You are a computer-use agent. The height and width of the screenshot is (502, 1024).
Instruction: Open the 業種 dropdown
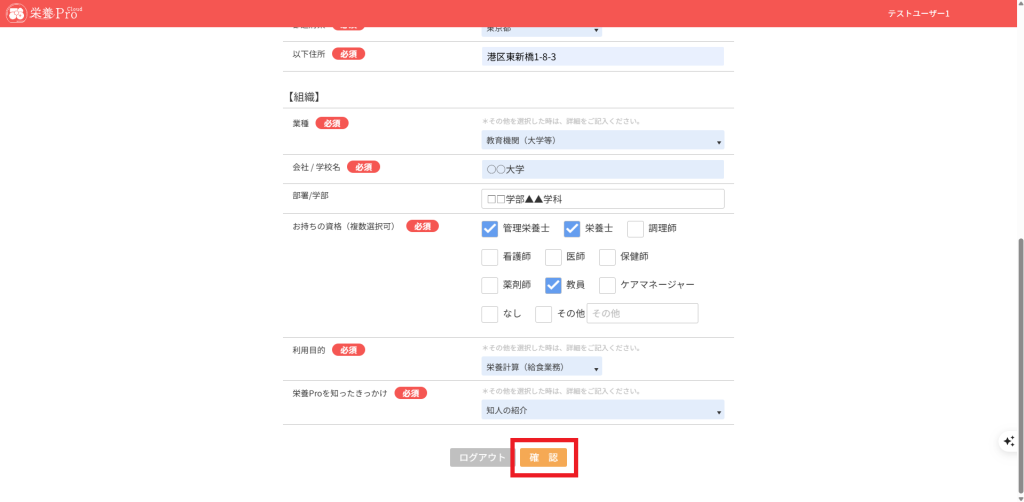click(x=602, y=141)
